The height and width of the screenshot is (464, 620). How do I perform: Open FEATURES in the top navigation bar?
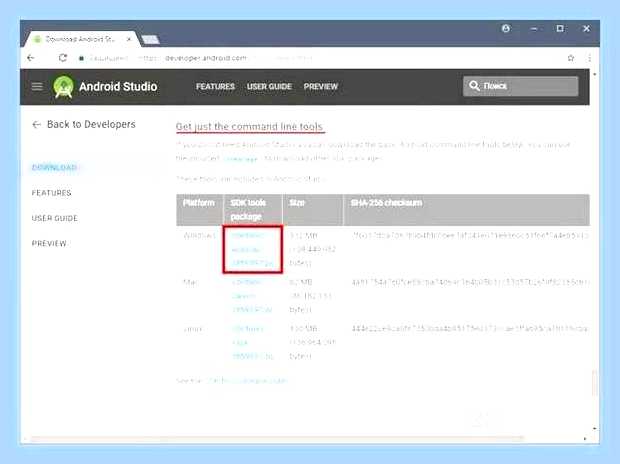click(215, 86)
